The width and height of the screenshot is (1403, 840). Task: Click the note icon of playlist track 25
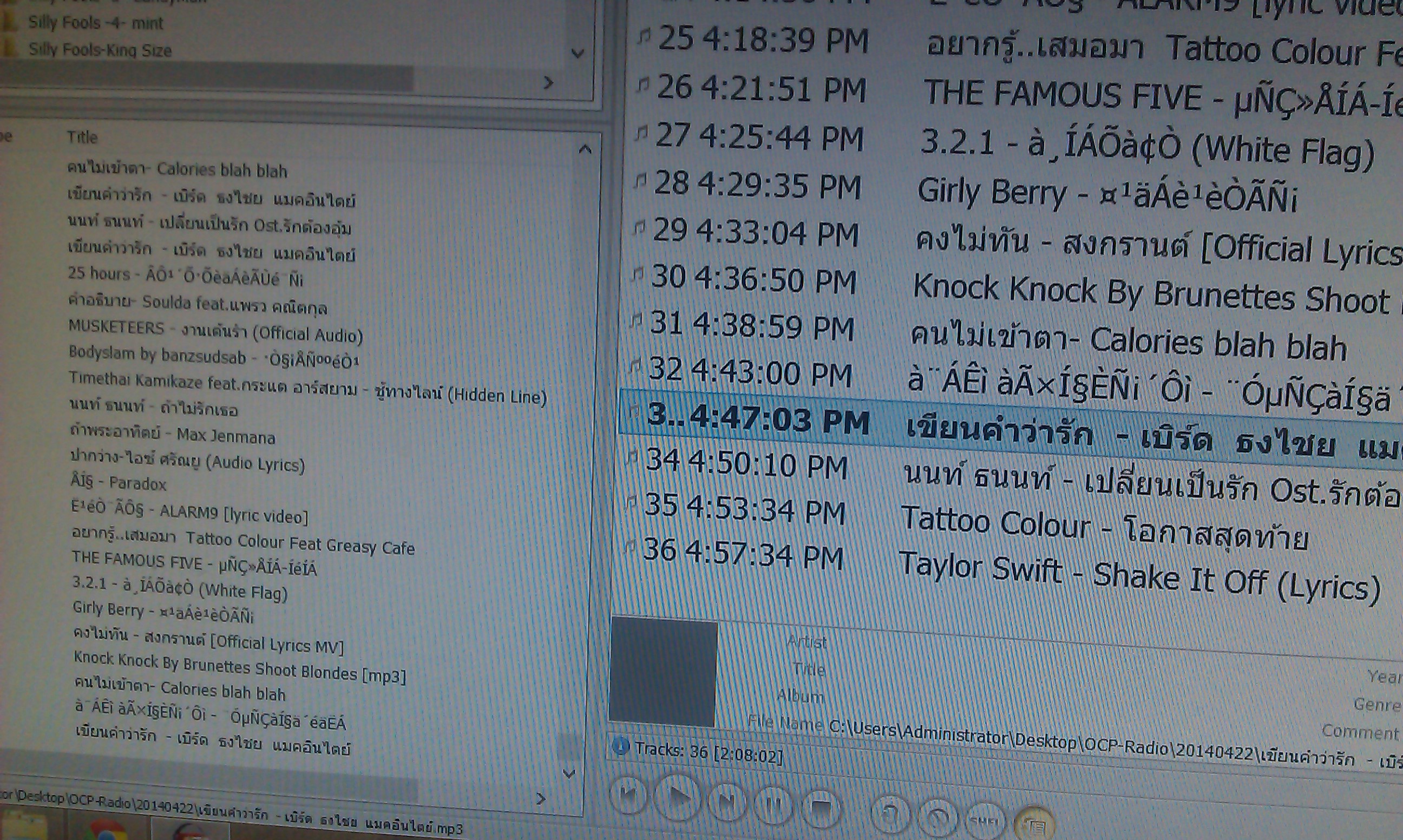point(645,36)
